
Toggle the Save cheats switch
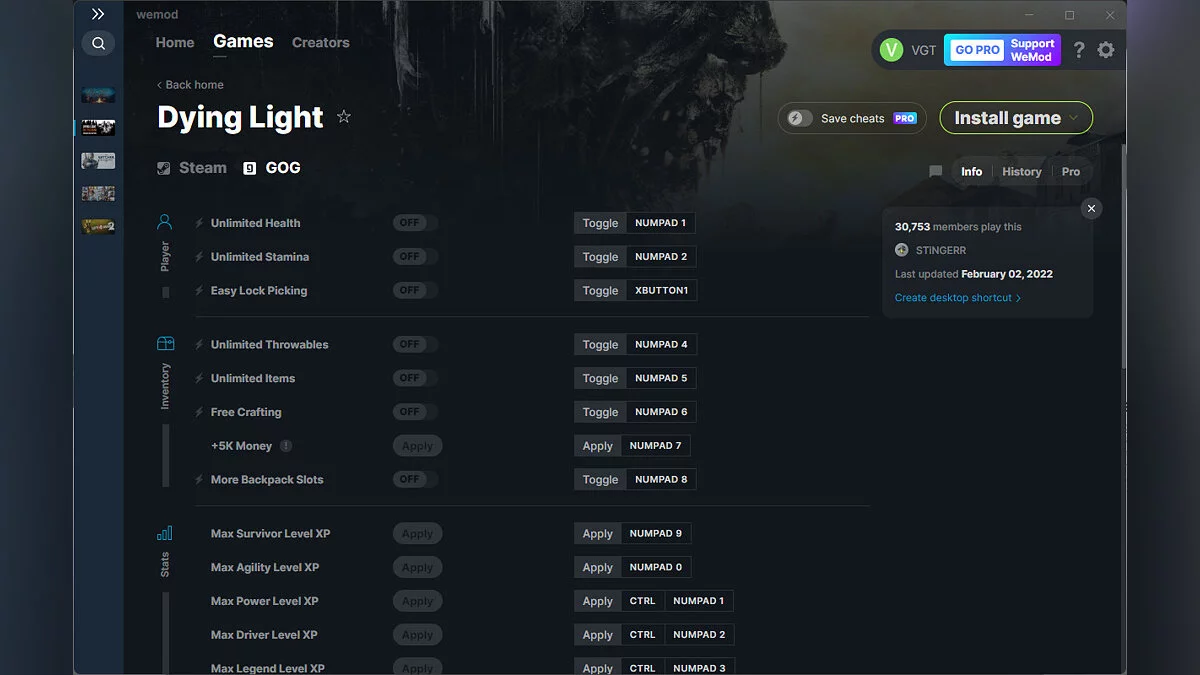[x=801, y=118]
